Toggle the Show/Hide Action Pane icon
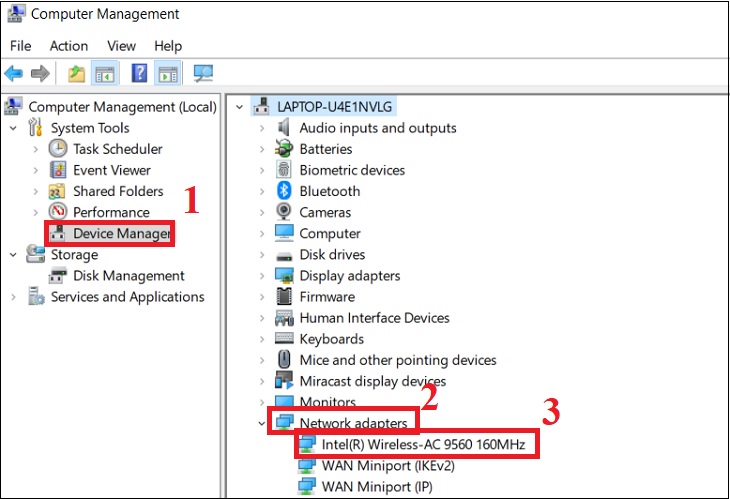Screen dimensions: 730x499 168,74
